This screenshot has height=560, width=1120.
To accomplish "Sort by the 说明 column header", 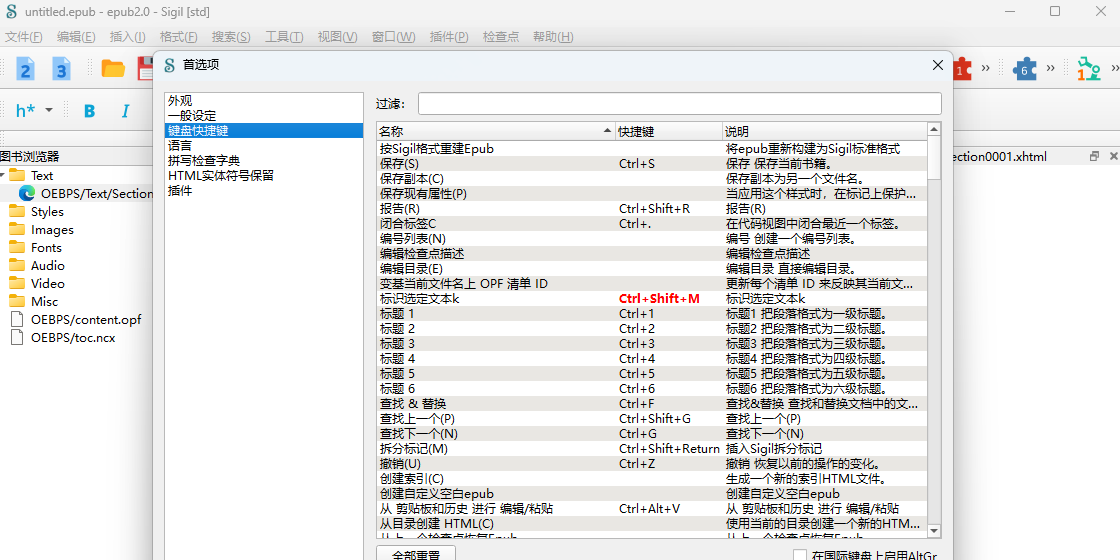I will click(x=824, y=131).
